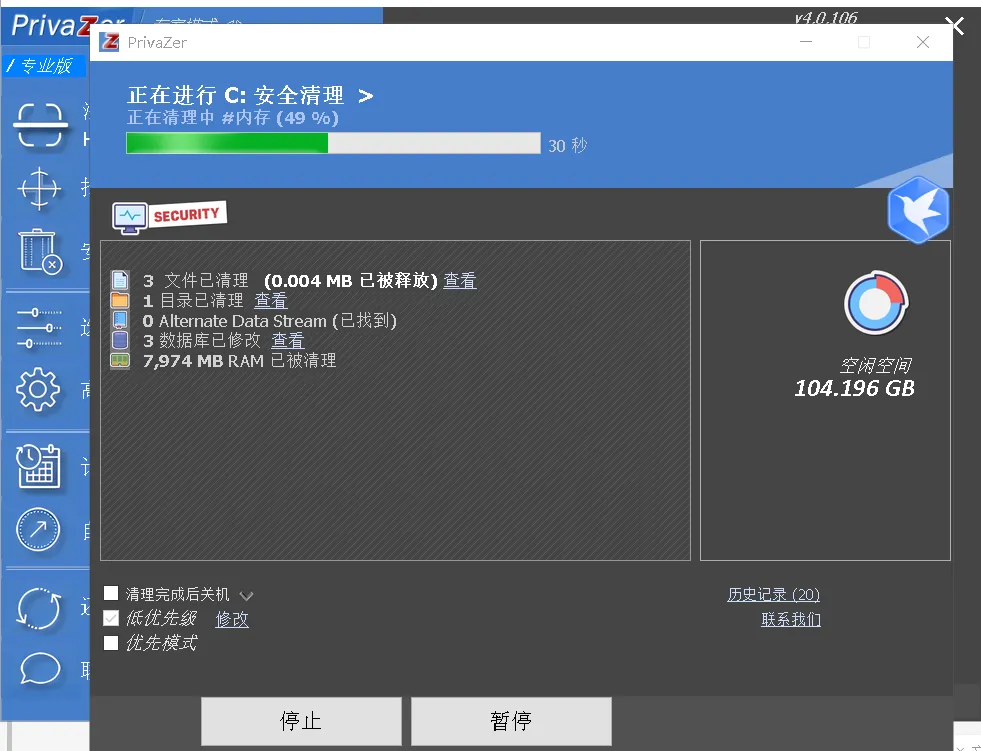Click the v4.0.106 version label

(x=826, y=17)
